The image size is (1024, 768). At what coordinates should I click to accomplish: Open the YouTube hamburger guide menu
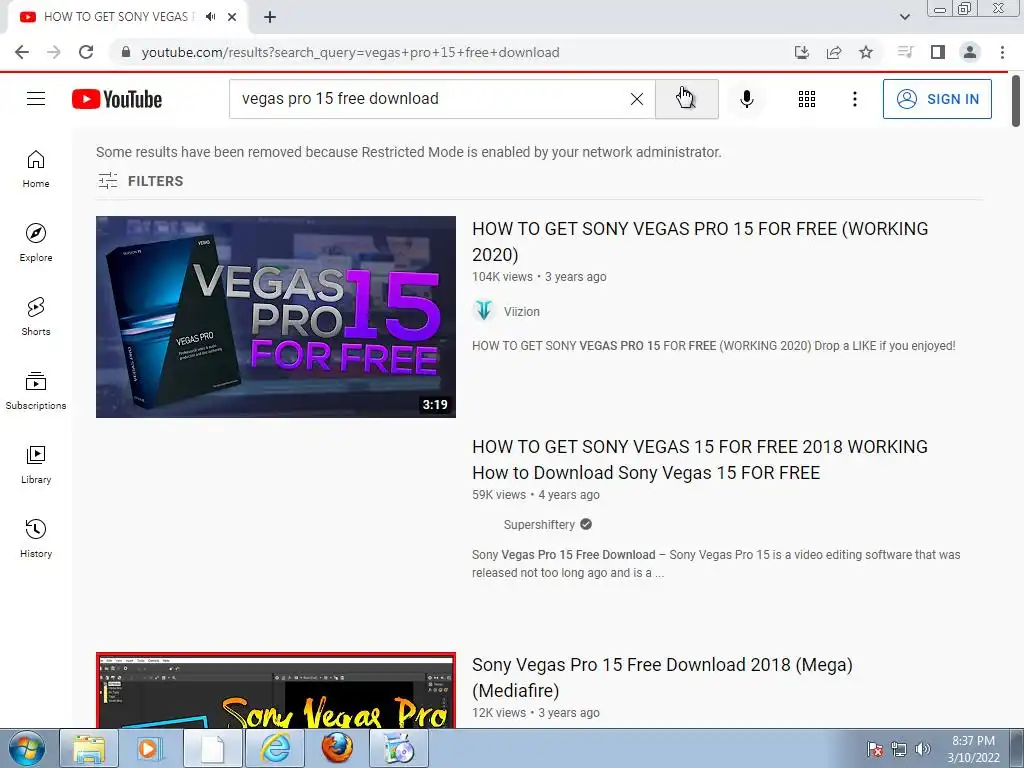pyautogui.click(x=36, y=99)
